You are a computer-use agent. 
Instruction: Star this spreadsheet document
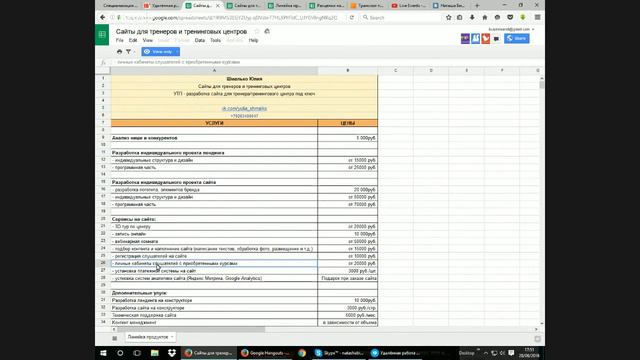click(257, 31)
